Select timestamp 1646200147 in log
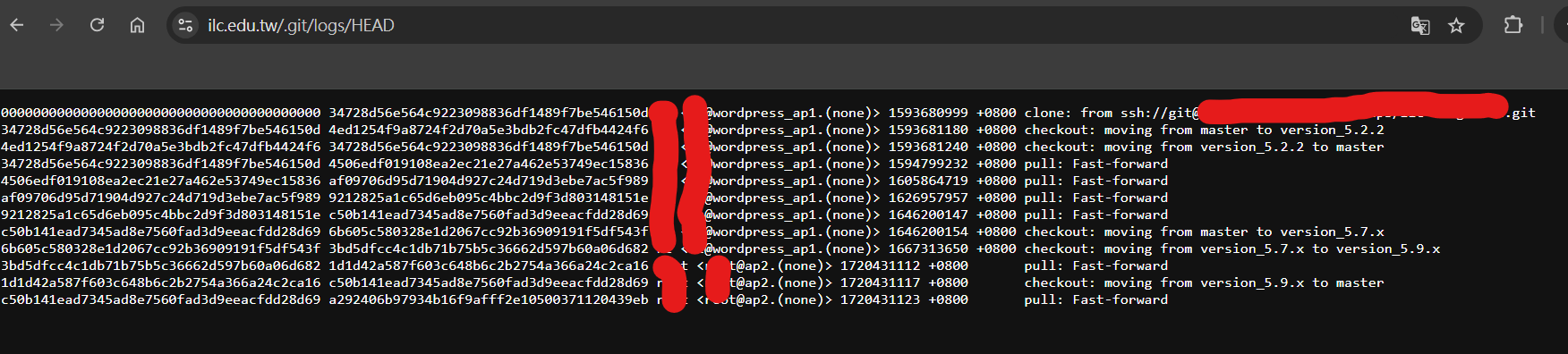Image resolution: width=1568 pixels, height=354 pixels. (x=928, y=215)
